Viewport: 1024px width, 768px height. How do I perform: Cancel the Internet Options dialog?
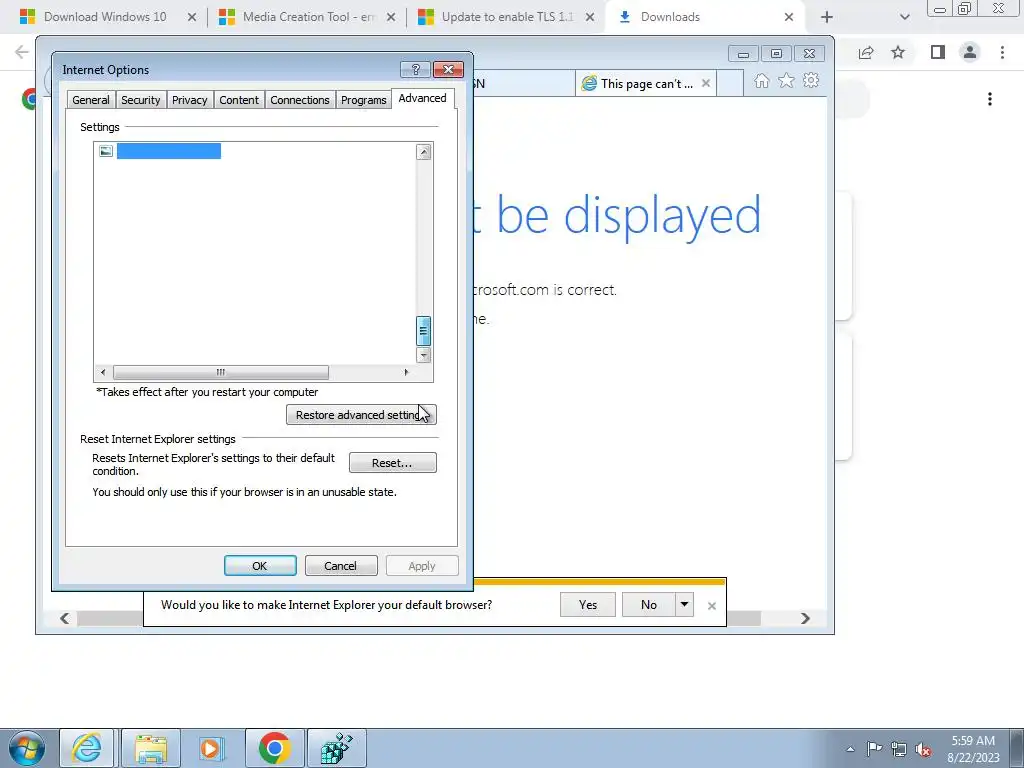tap(341, 566)
